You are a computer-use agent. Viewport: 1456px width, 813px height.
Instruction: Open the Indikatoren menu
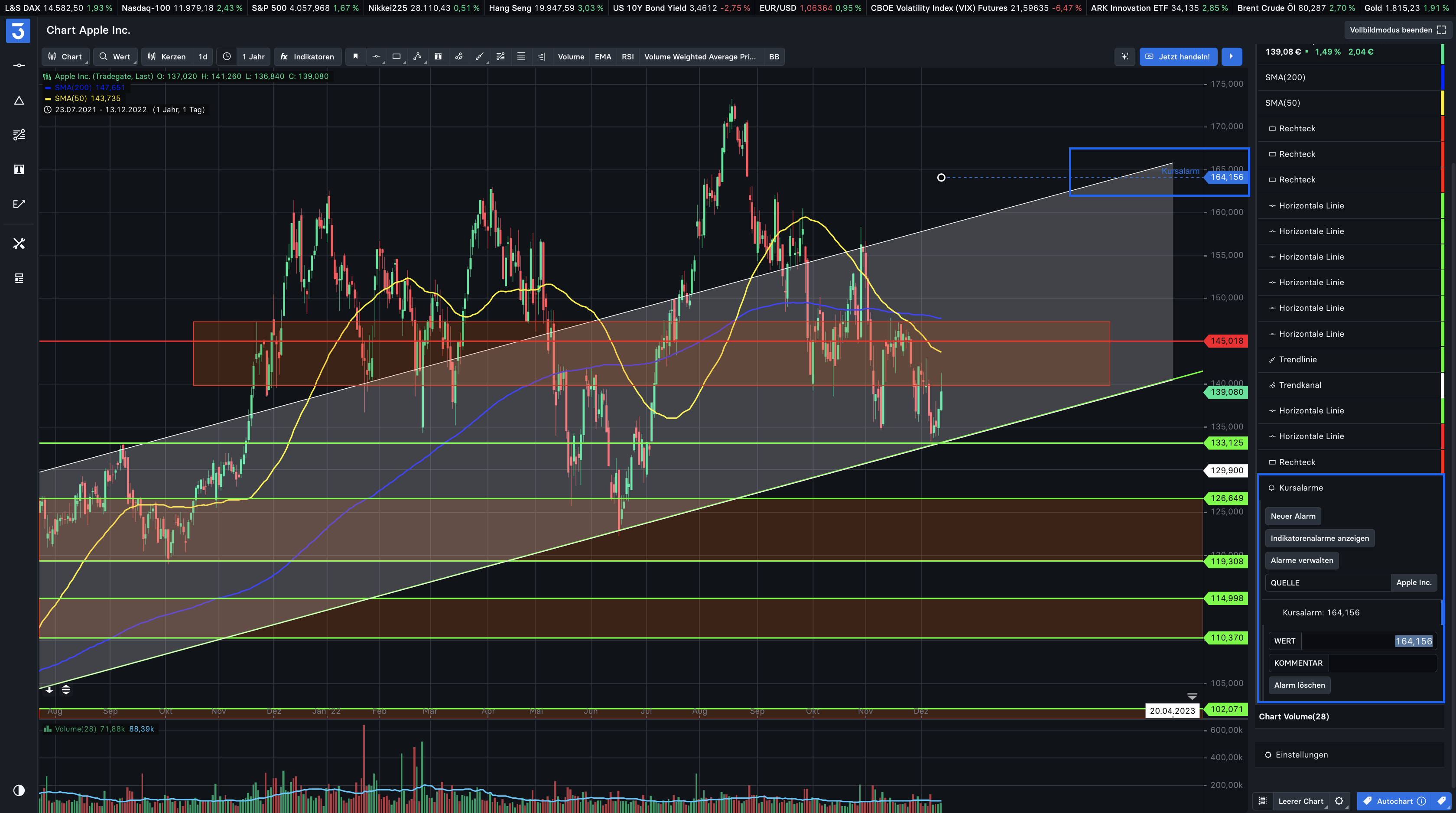point(308,56)
